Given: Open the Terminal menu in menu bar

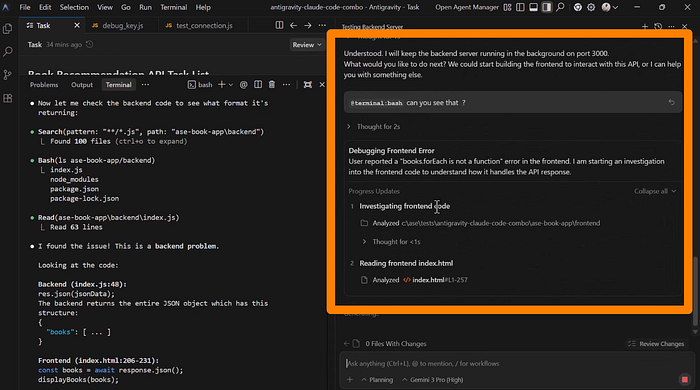Looking at the screenshot, I should 174,7.
